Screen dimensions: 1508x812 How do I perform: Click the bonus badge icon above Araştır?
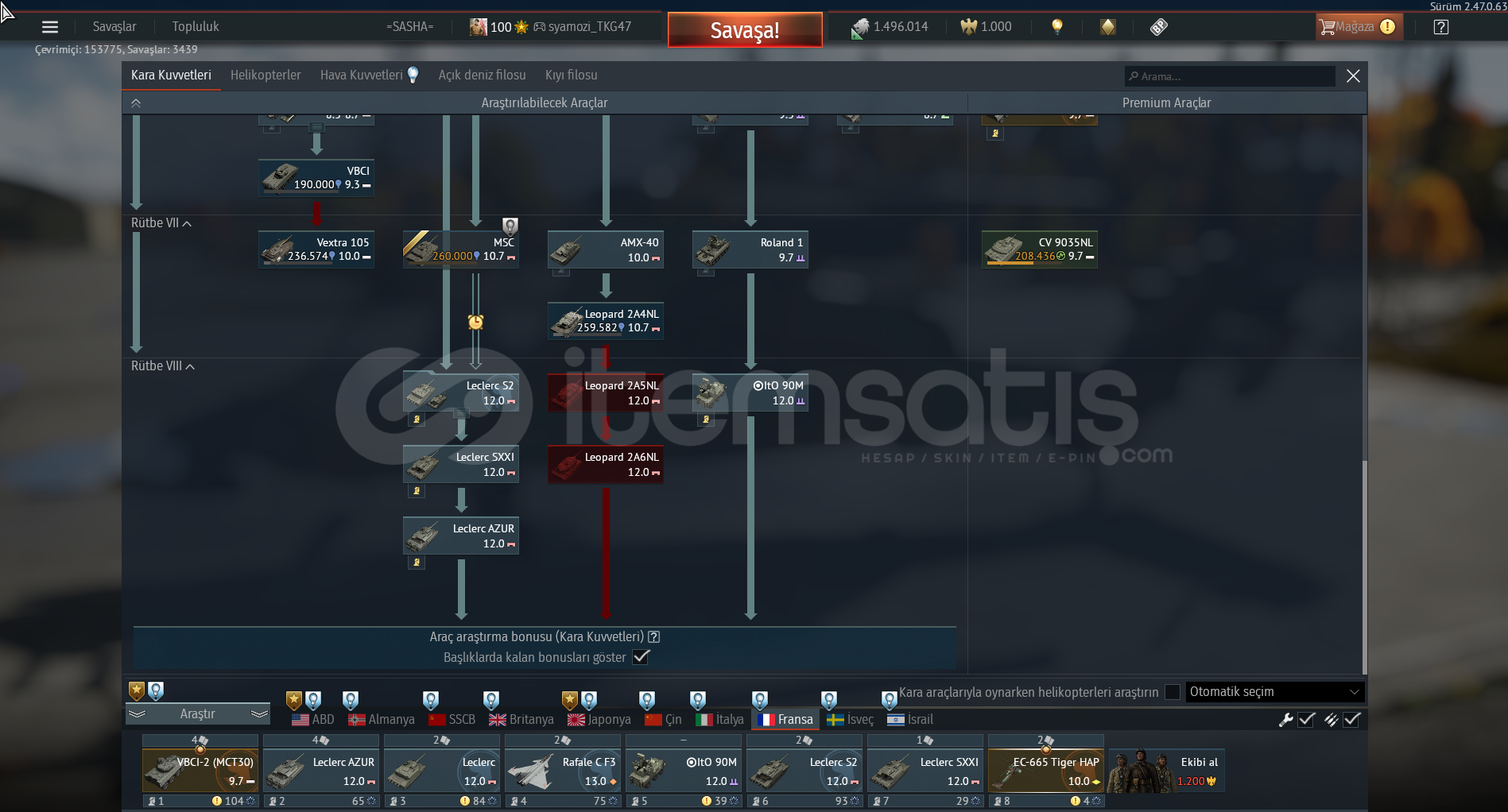(137, 690)
